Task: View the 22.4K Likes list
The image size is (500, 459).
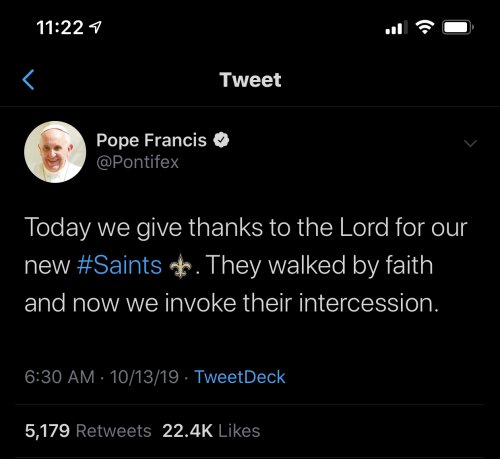Action: click(x=211, y=431)
